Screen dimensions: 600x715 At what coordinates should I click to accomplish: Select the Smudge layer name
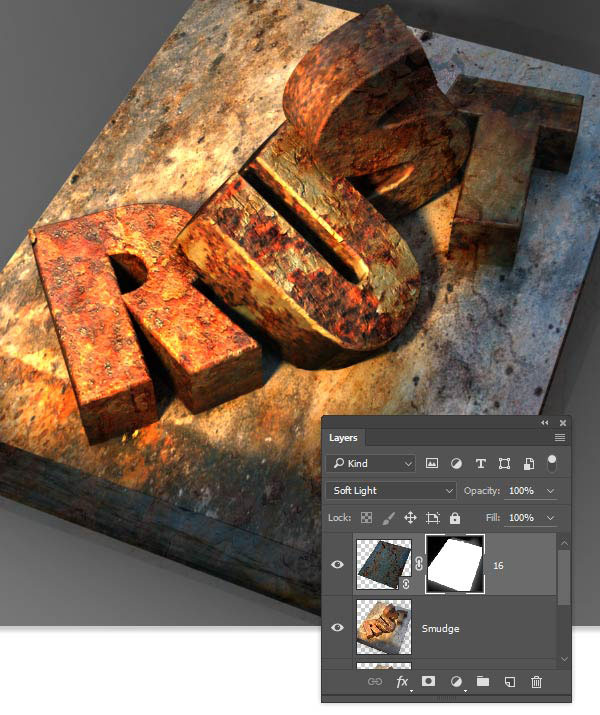(x=440, y=628)
